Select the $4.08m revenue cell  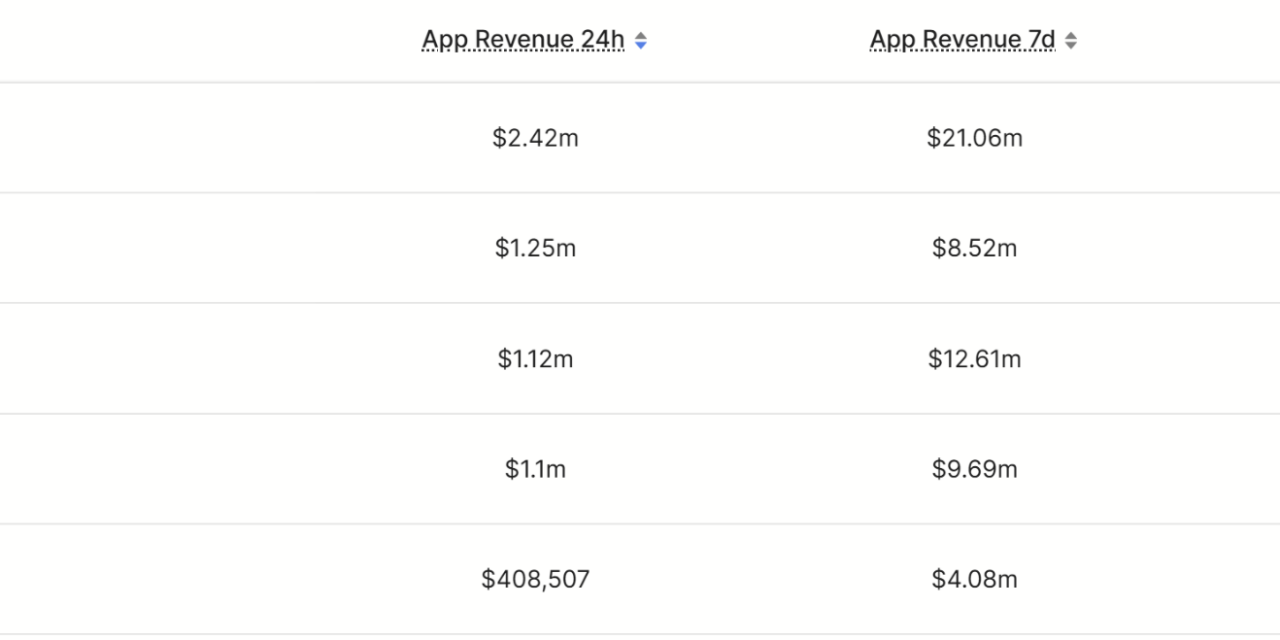point(975,579)
